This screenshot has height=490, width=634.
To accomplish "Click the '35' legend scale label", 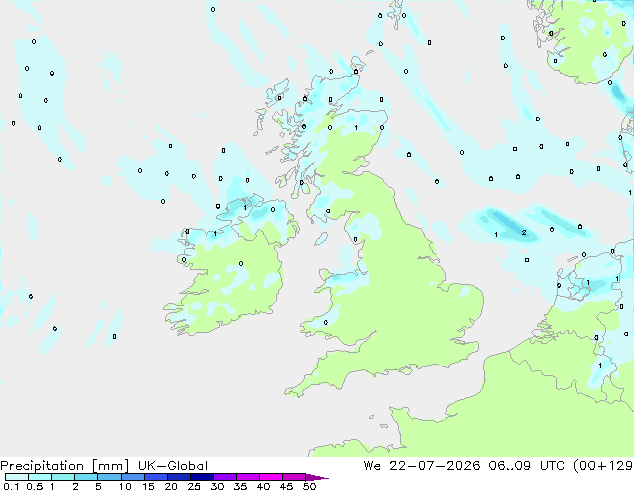I will (x=240, y=486).
